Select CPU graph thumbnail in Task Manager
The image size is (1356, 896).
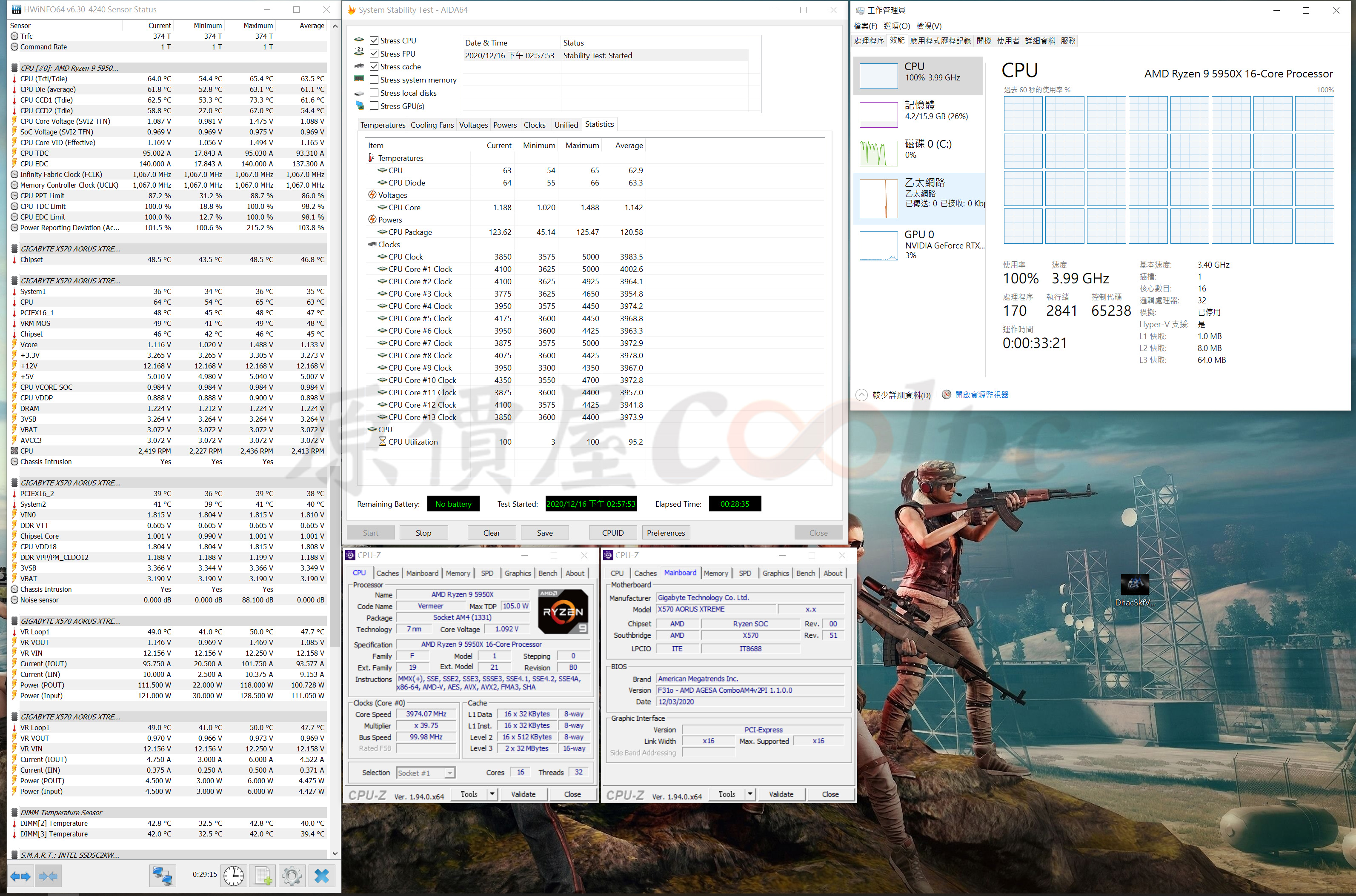pyautogui.click(x=878, y=75)
